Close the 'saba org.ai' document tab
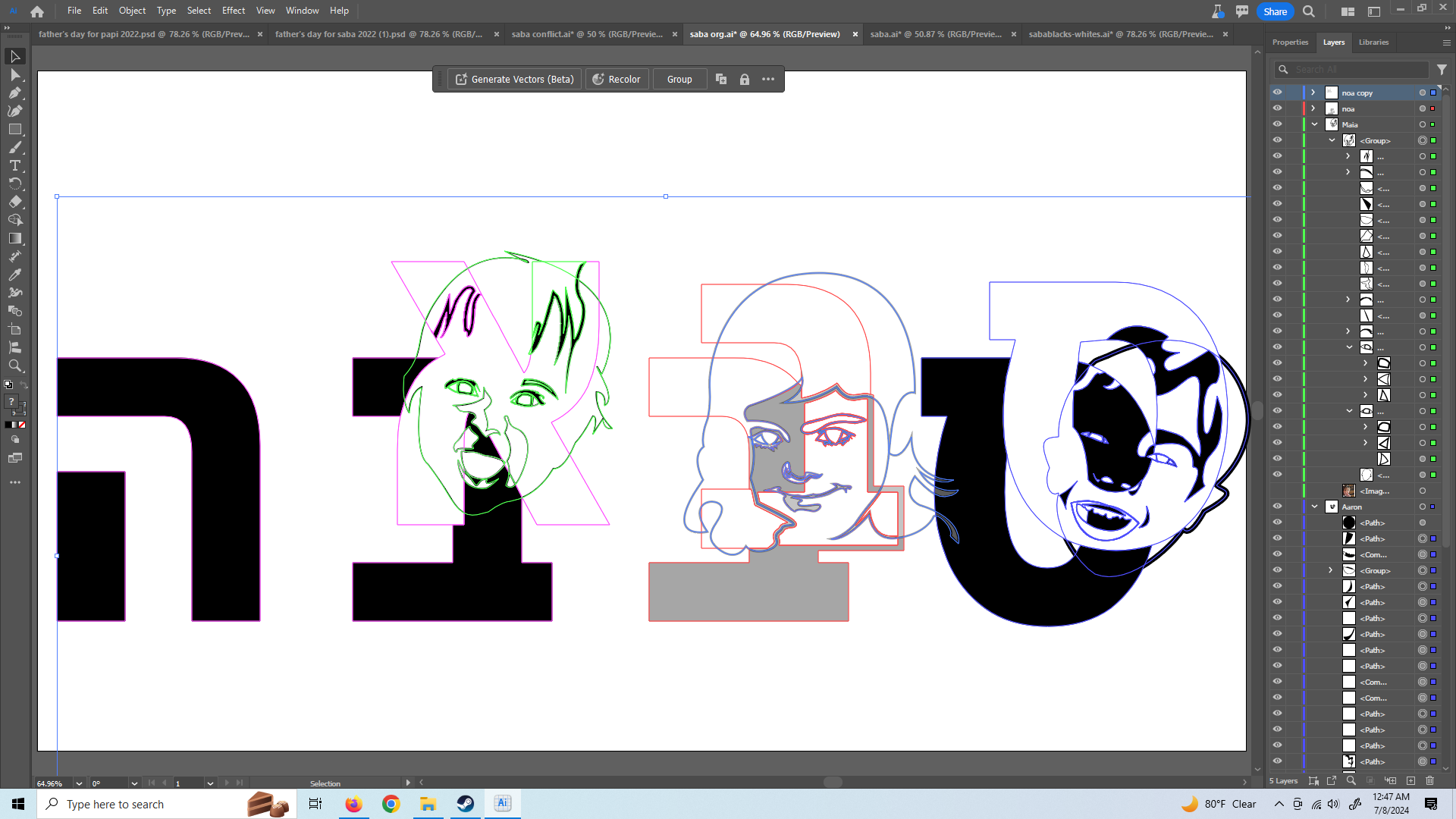Screen dimensions: 1456x819 click(x=855, y=34)
